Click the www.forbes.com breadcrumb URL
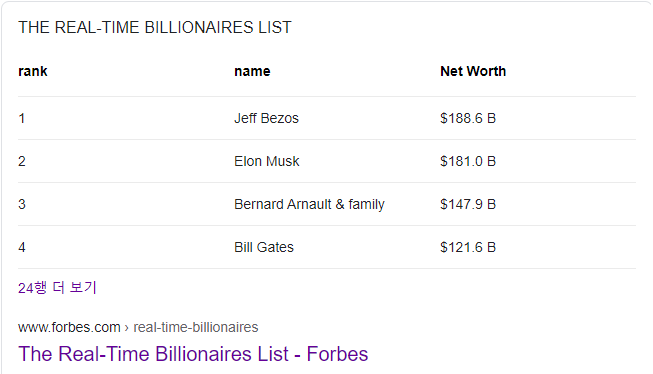Image resolution: width=653 pixels, height=374 pixels. point(69,327)
